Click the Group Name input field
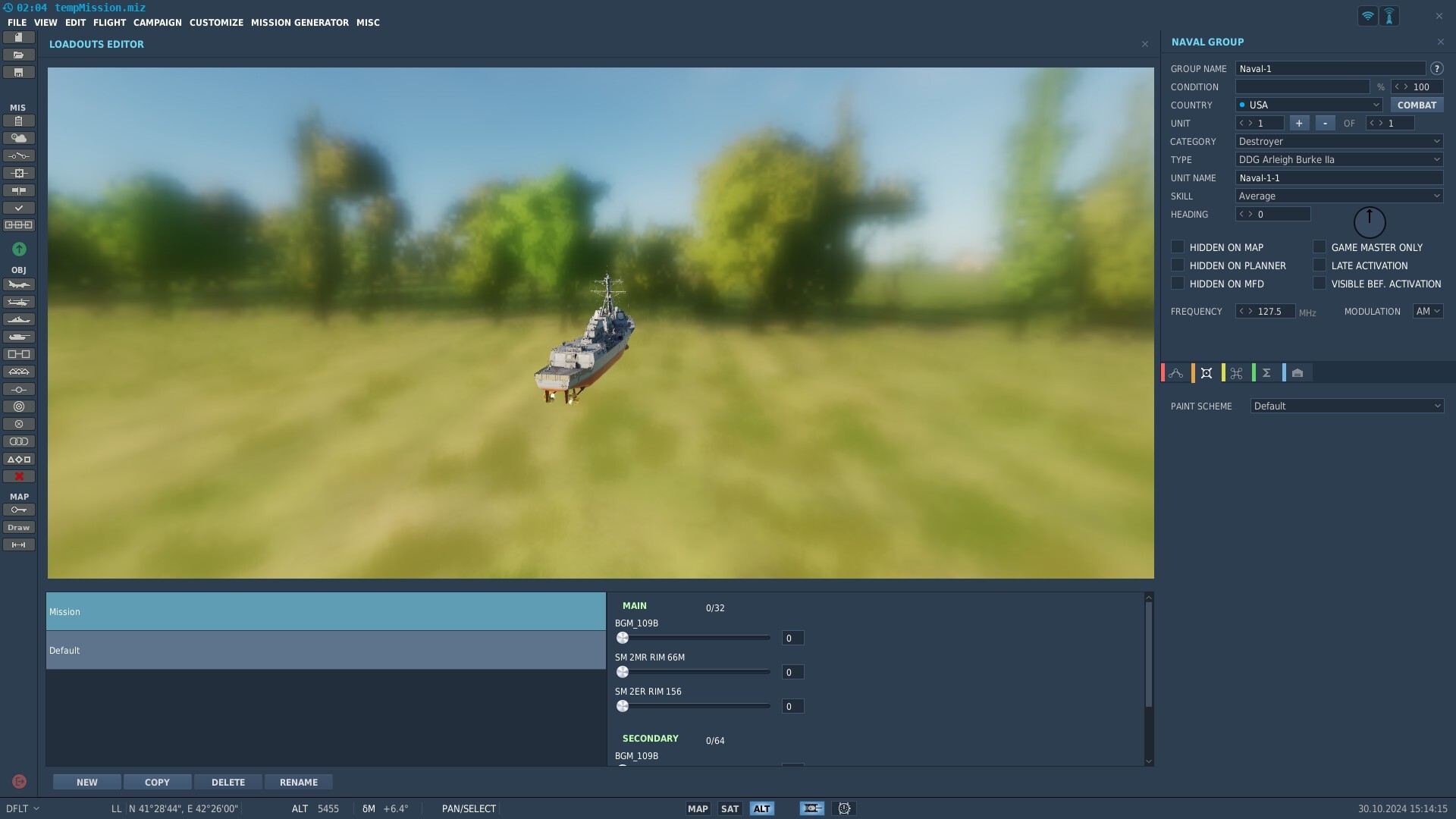 [x=1330, y=68]
